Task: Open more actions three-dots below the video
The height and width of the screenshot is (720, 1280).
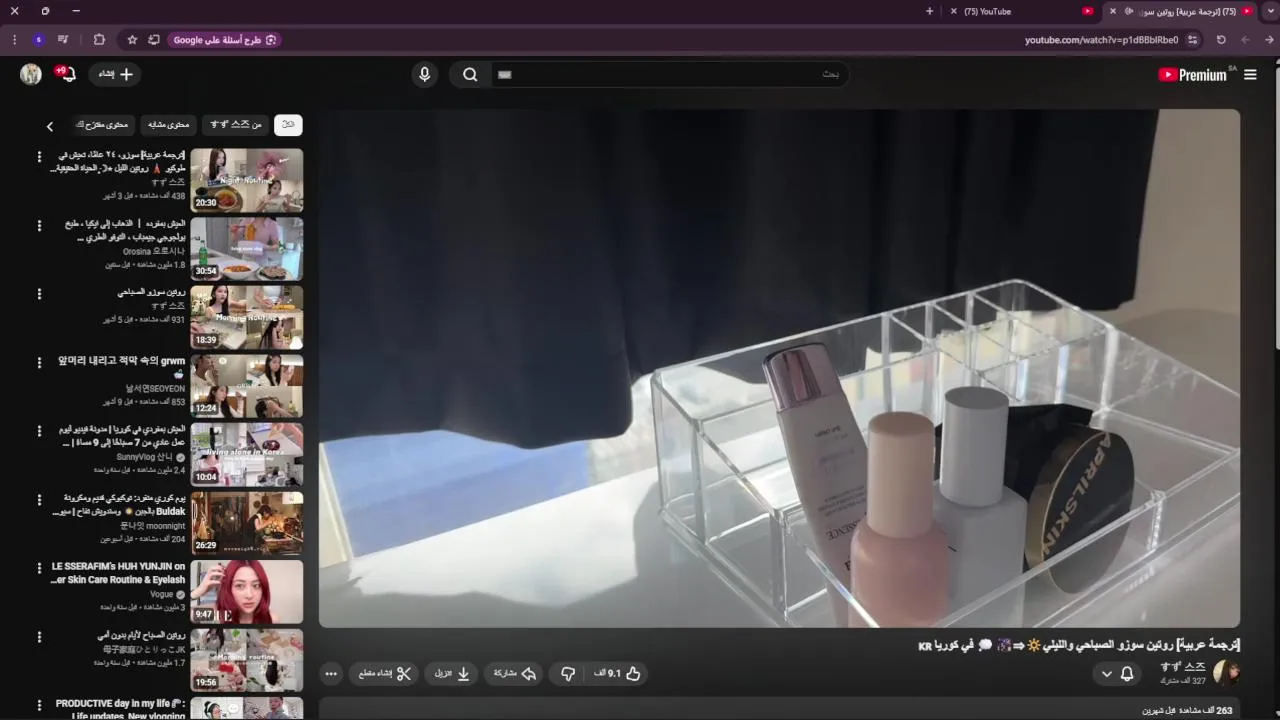Action: (331, 674)
